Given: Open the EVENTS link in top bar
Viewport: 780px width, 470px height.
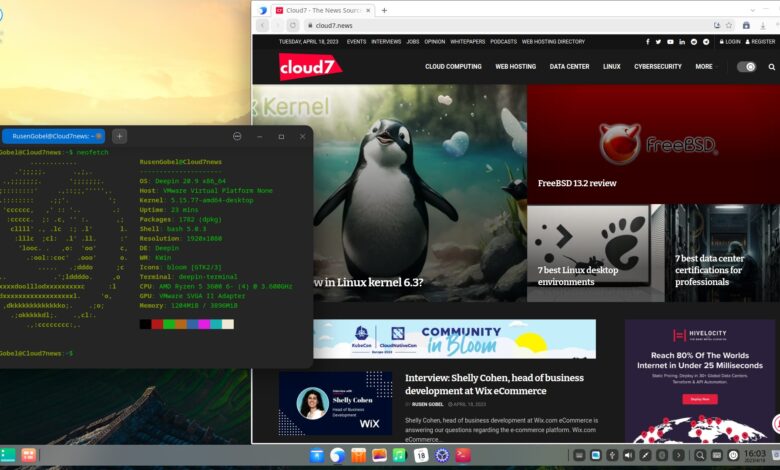Looking at the screenshot, I should point(356,42).
